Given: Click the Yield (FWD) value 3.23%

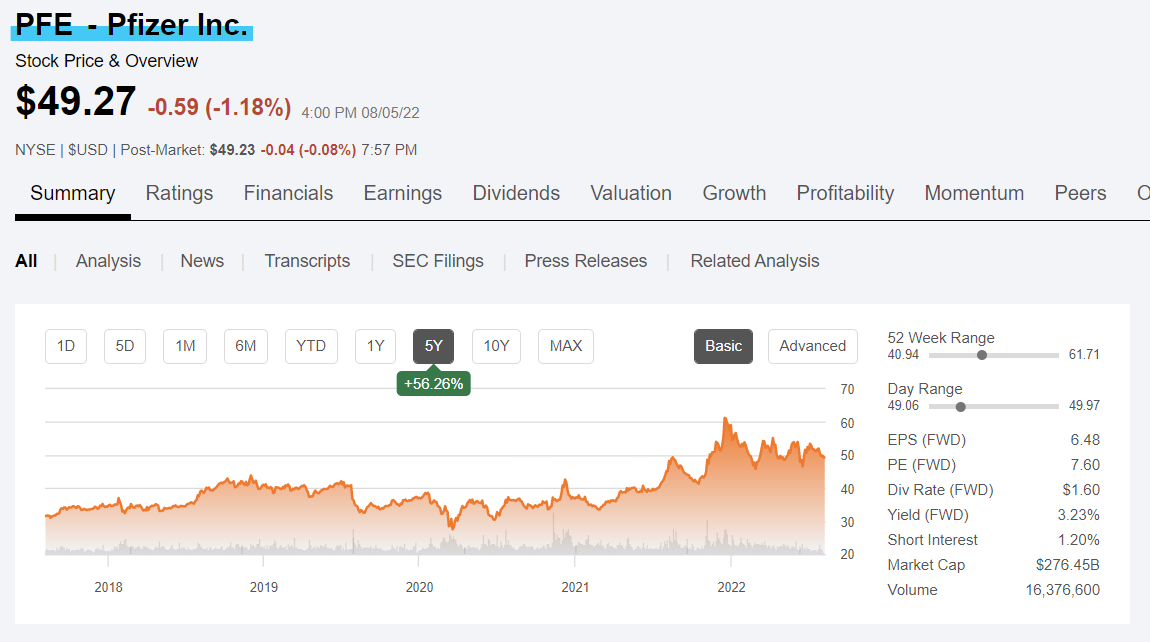Looking at the screenshot, I should [1078, 515].
